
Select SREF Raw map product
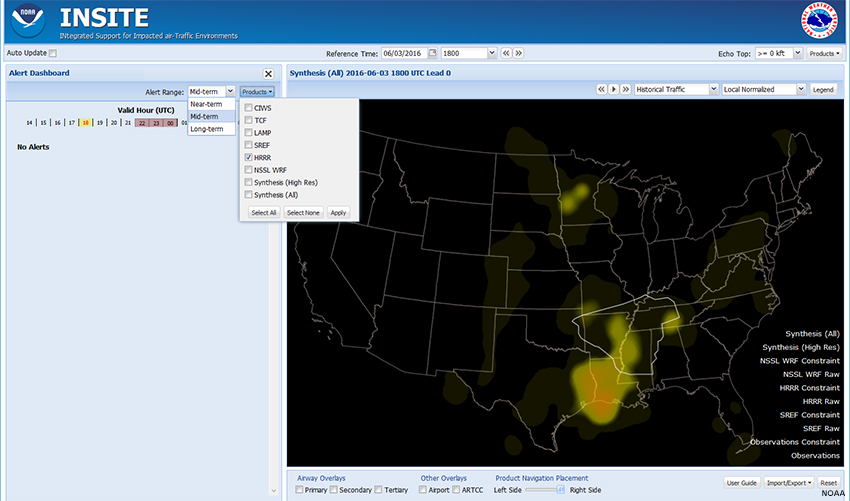pos(821,429)
